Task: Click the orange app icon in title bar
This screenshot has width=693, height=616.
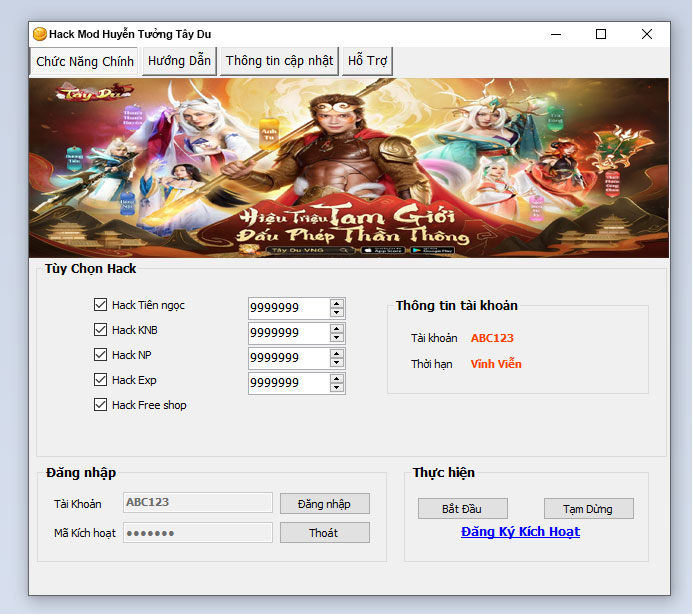Action: (40, 34)
